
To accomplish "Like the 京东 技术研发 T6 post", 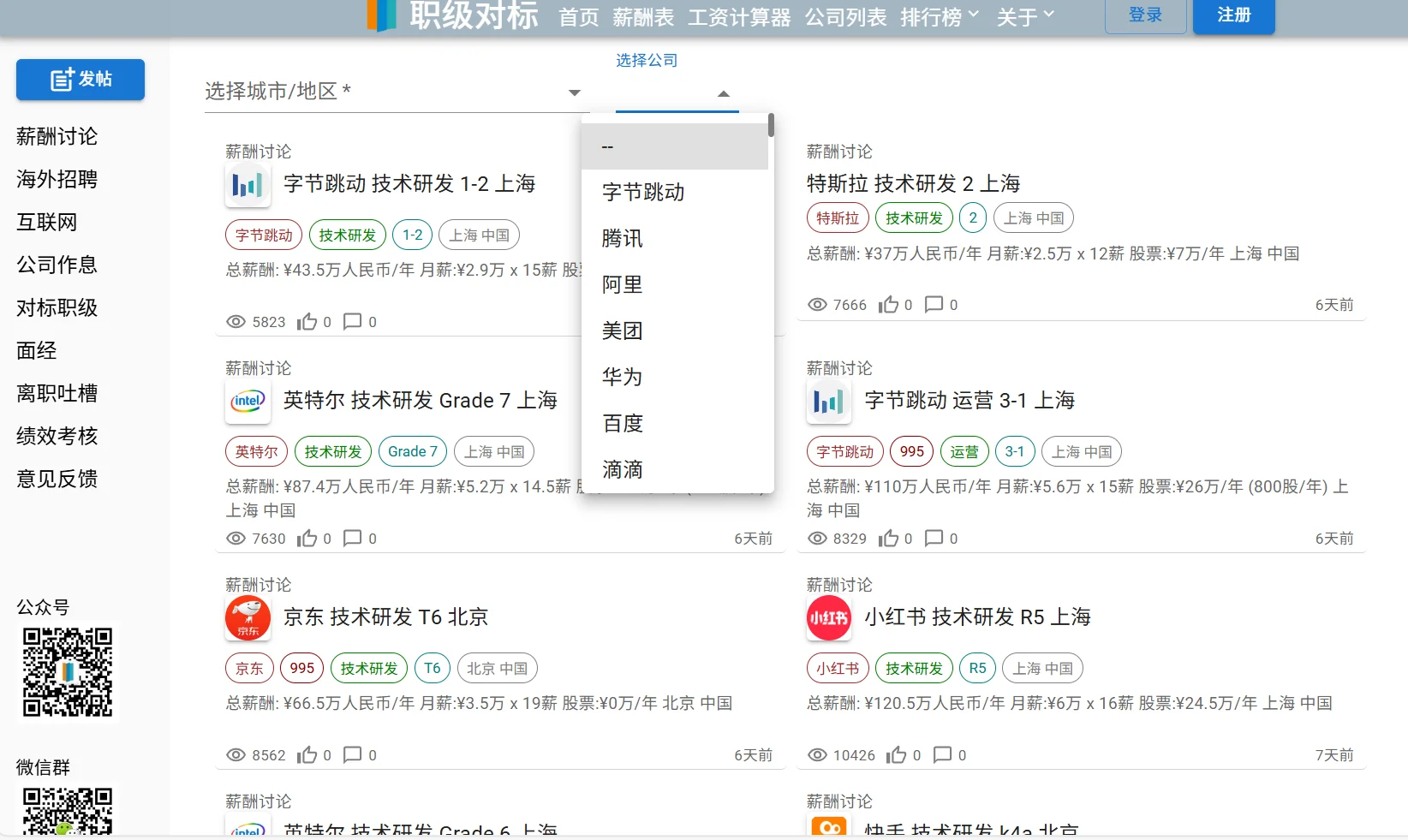I will pyautogui.click(x=307, y=755).
